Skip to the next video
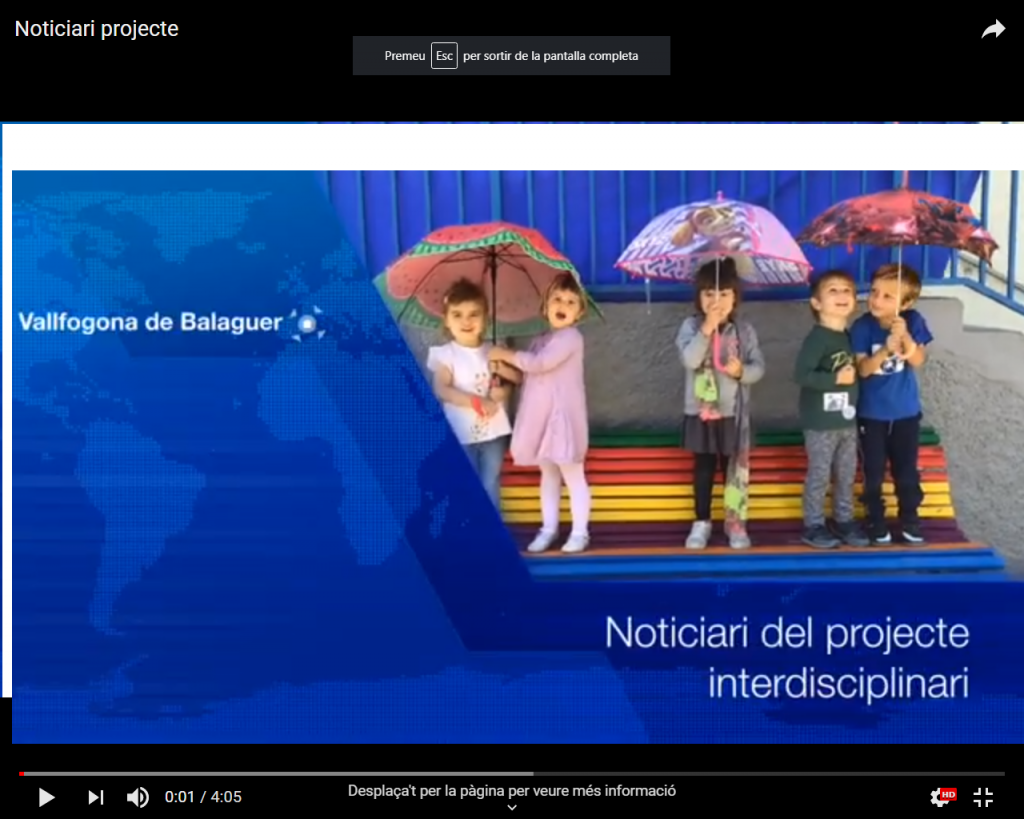The height and width of the screenshot is (819, 1024). pos(96,797)
